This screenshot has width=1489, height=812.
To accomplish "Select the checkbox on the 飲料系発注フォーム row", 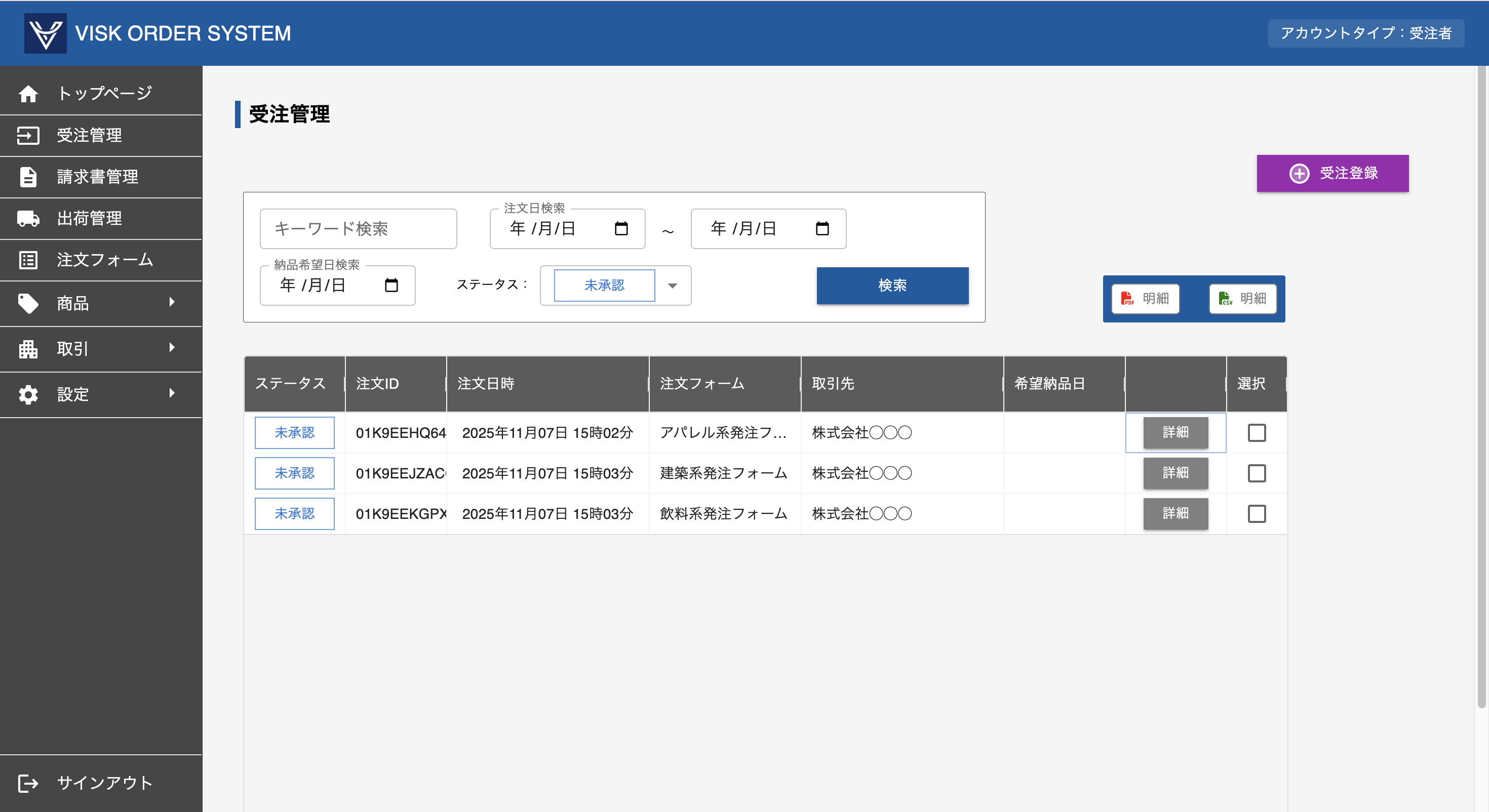I will click(x=1257, y=514).
